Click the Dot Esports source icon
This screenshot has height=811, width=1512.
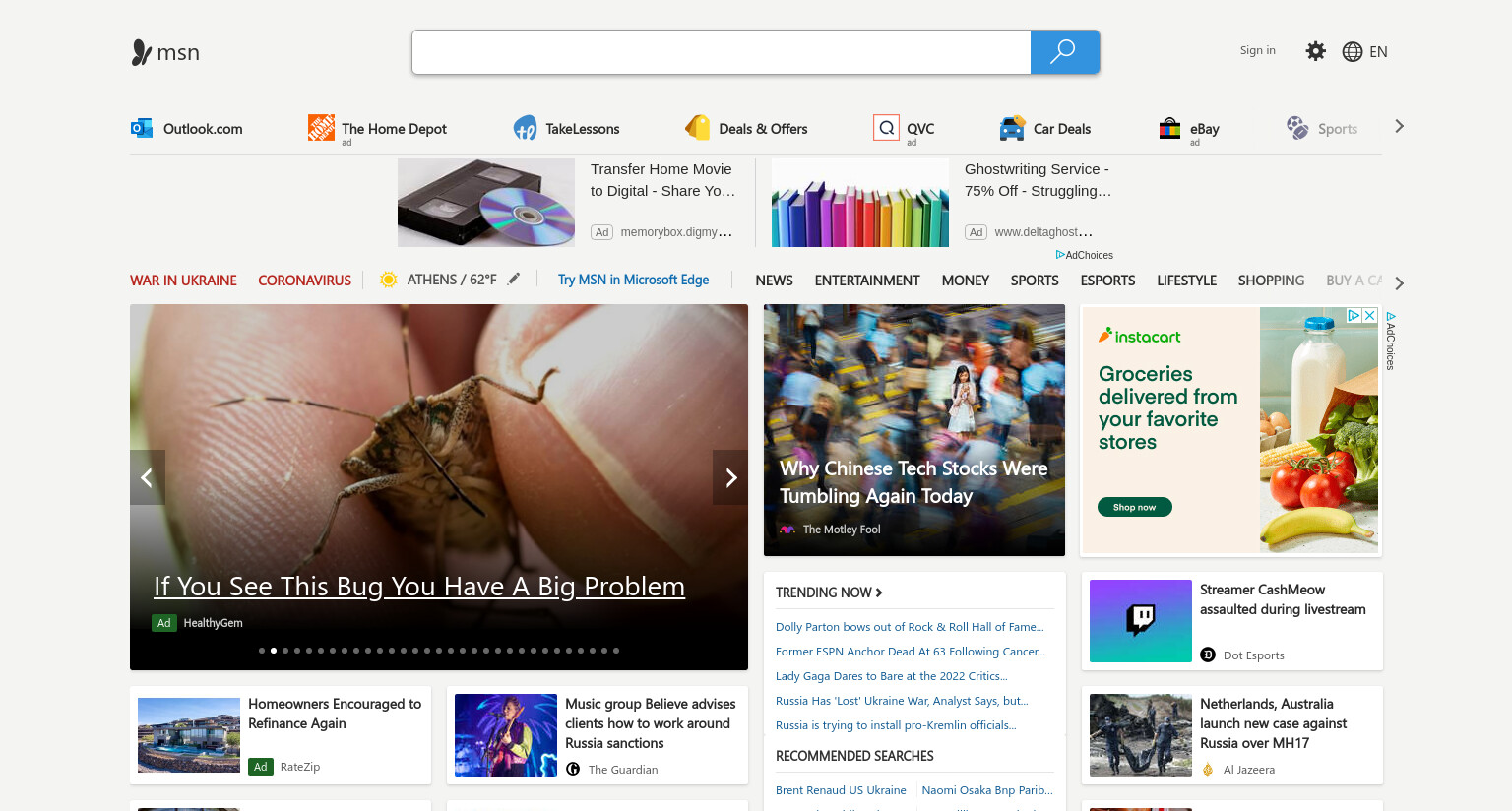(1208, 655)
